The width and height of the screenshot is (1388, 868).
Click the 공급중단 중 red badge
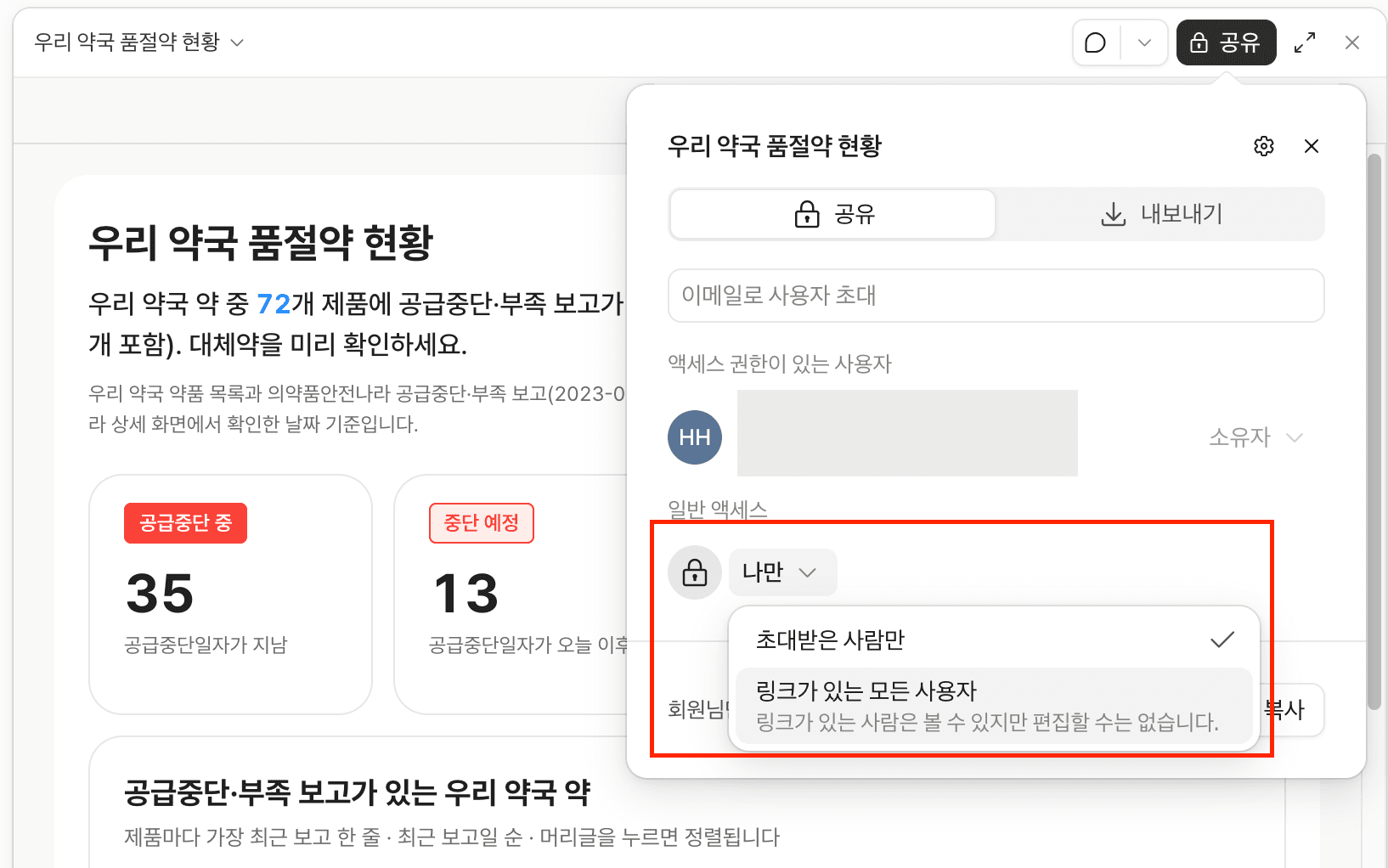[185, 523]
